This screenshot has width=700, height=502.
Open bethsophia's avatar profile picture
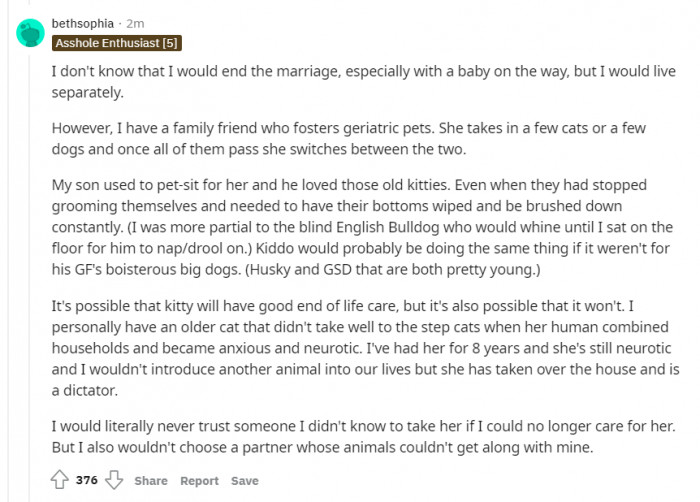[x=30, y=33]
